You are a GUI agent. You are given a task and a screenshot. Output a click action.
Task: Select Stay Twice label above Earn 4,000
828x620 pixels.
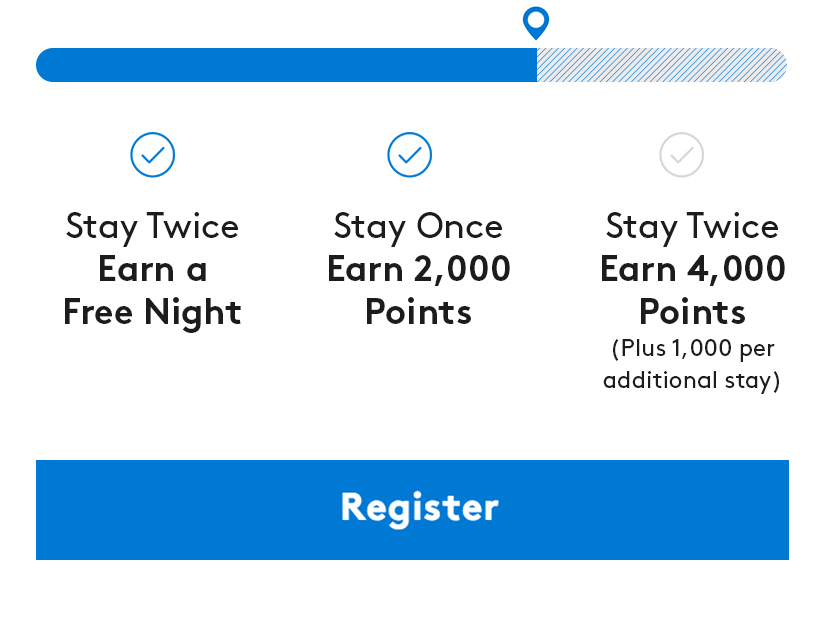[x=692, y=226]
